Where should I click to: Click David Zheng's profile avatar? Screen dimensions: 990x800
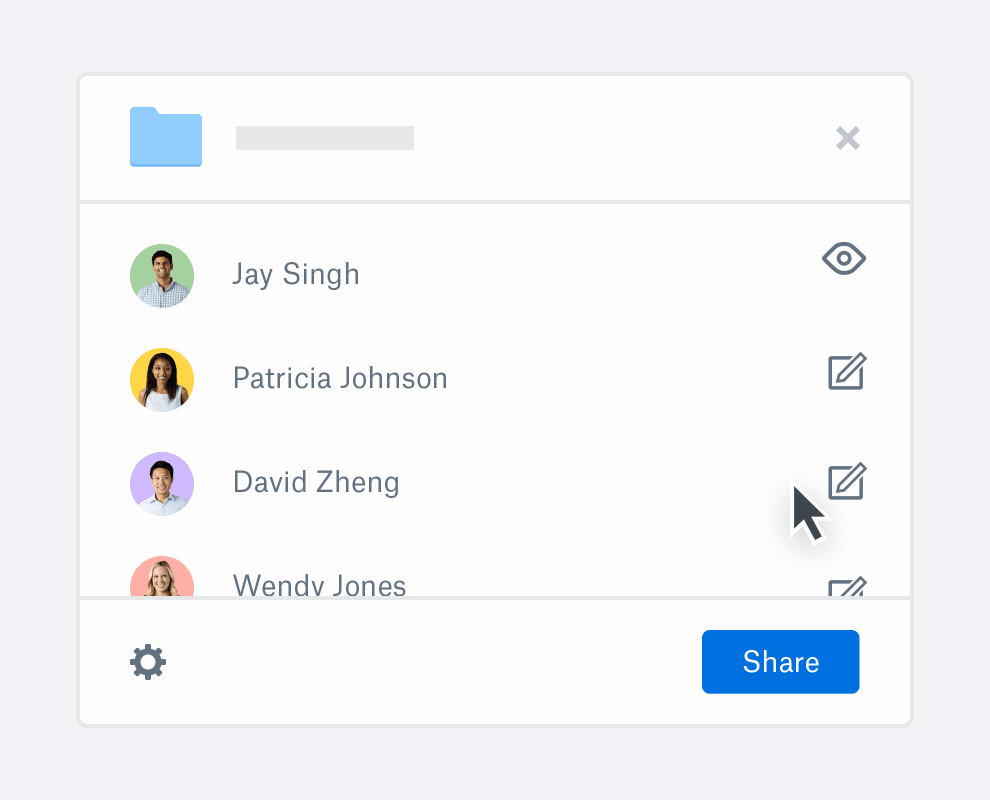click(x=162, y=483)
